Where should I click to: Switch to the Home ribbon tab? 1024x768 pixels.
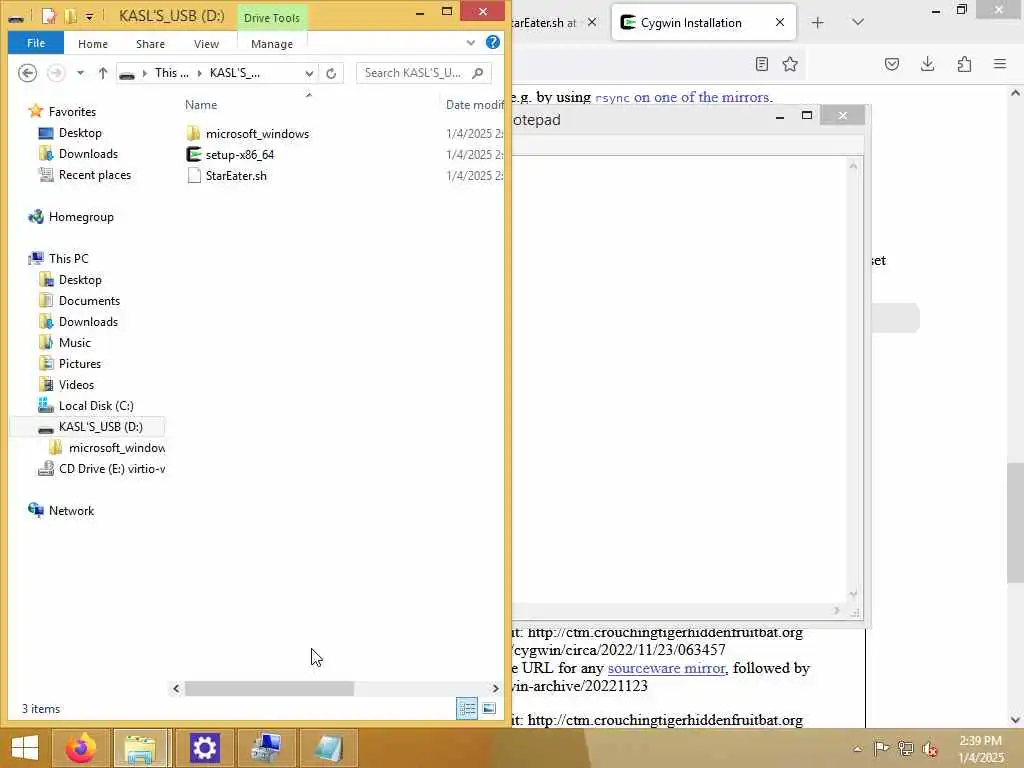point(93,44)
